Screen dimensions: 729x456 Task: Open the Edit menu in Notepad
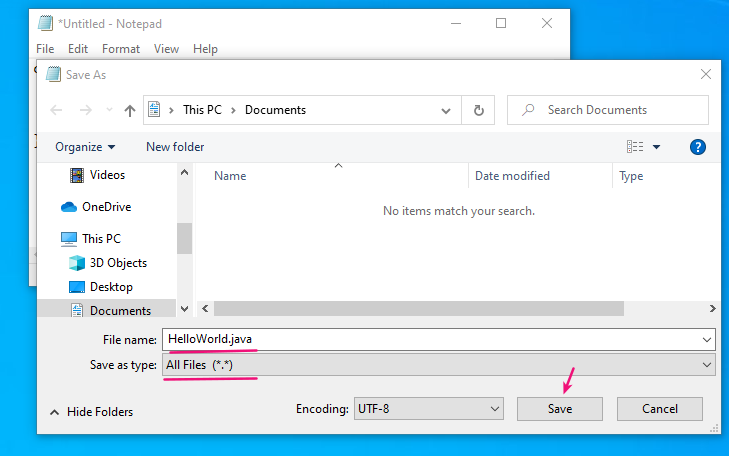(x=78, y=49)
